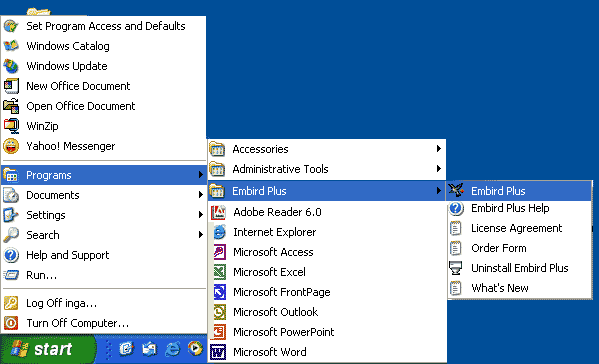Select Turn Off Computer...

pos(104,323)
